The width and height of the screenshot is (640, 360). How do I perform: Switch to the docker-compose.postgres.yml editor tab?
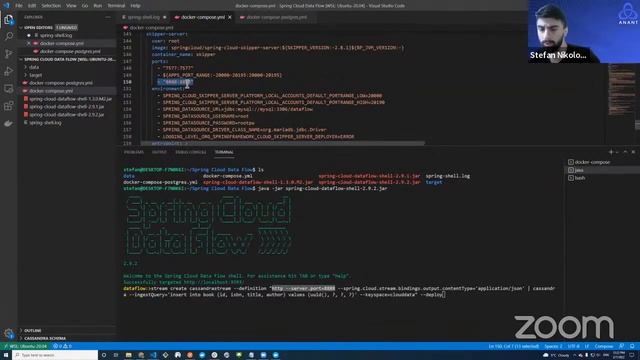[x=276, y=17]
